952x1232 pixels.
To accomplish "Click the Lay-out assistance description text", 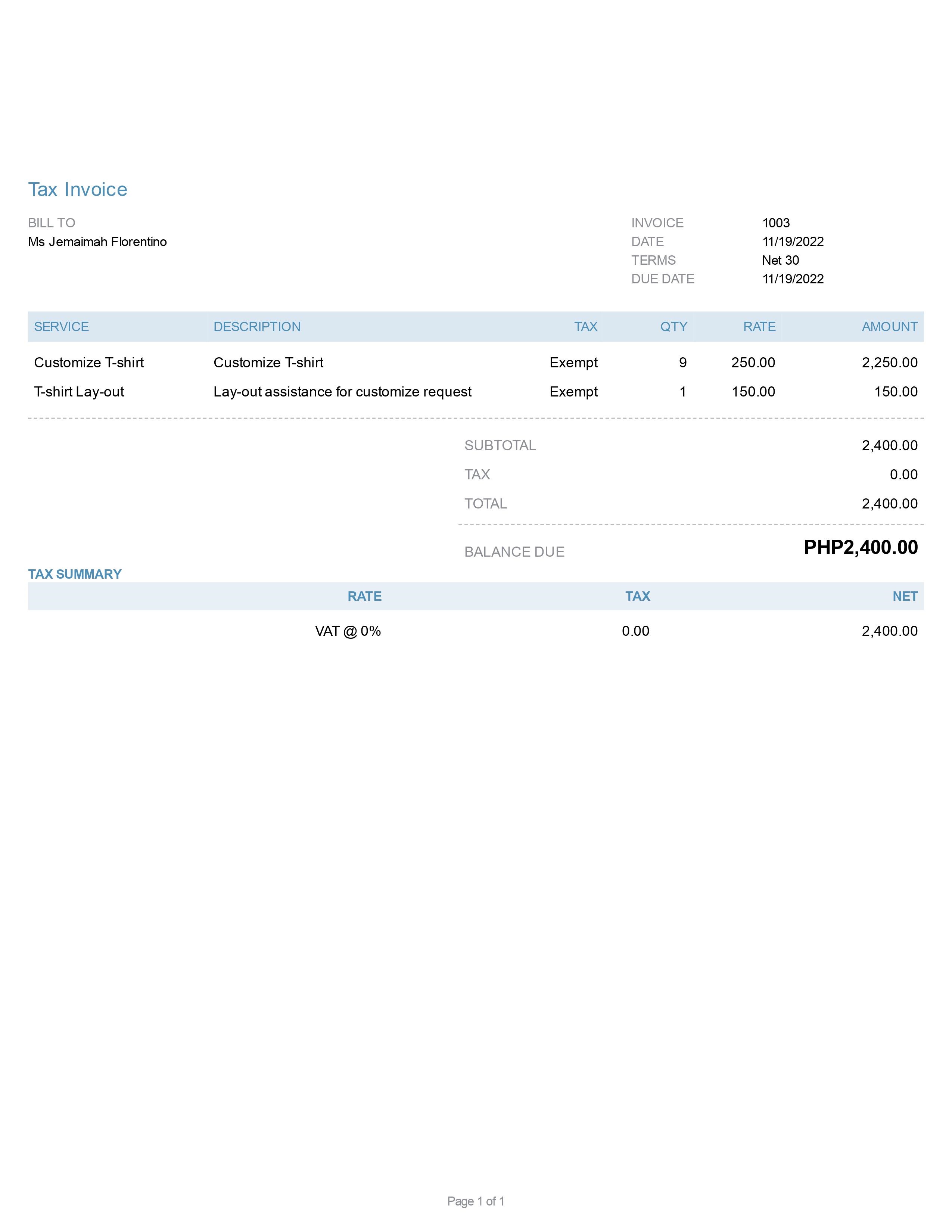I will (x=342, y=392).
